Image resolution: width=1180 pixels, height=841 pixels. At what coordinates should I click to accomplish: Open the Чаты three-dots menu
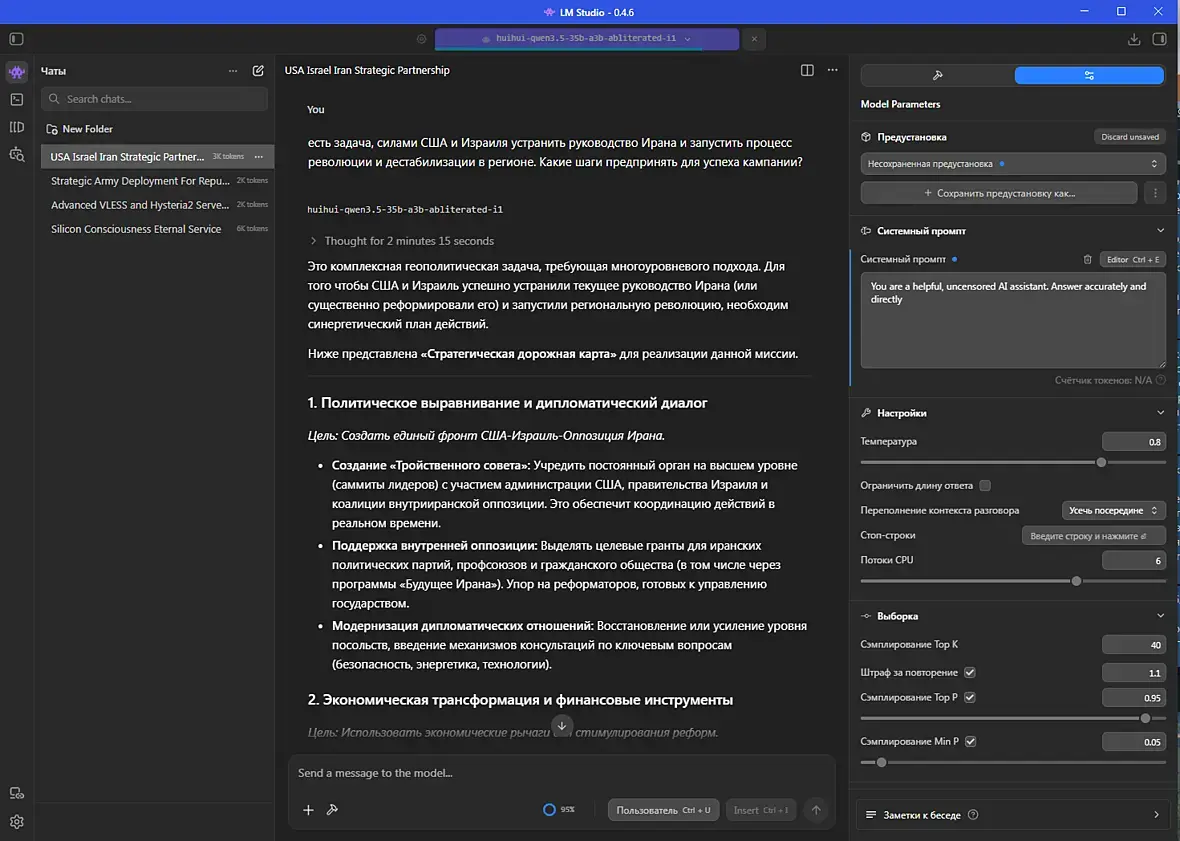coord(233,71)
